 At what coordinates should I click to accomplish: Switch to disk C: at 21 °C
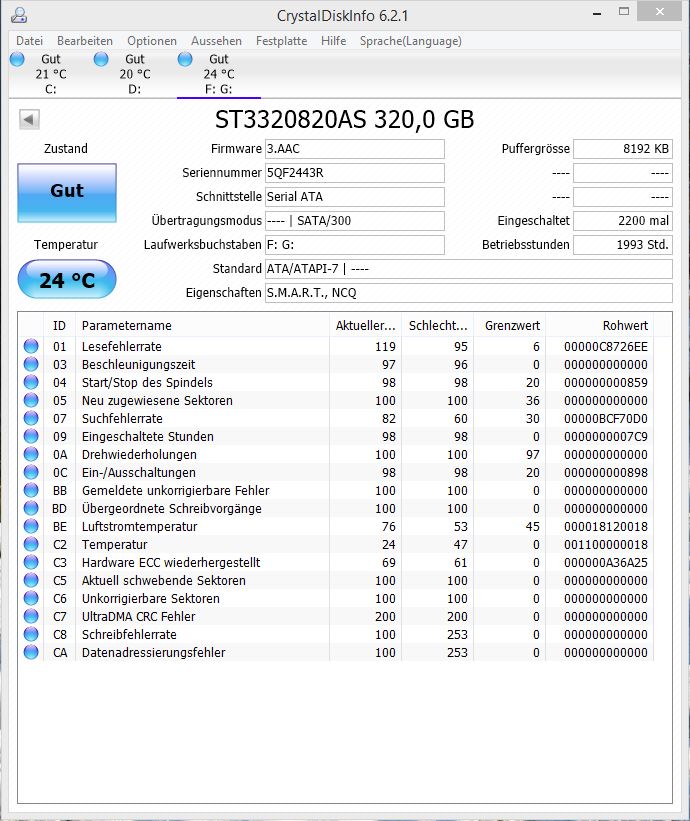click(51, 74)
